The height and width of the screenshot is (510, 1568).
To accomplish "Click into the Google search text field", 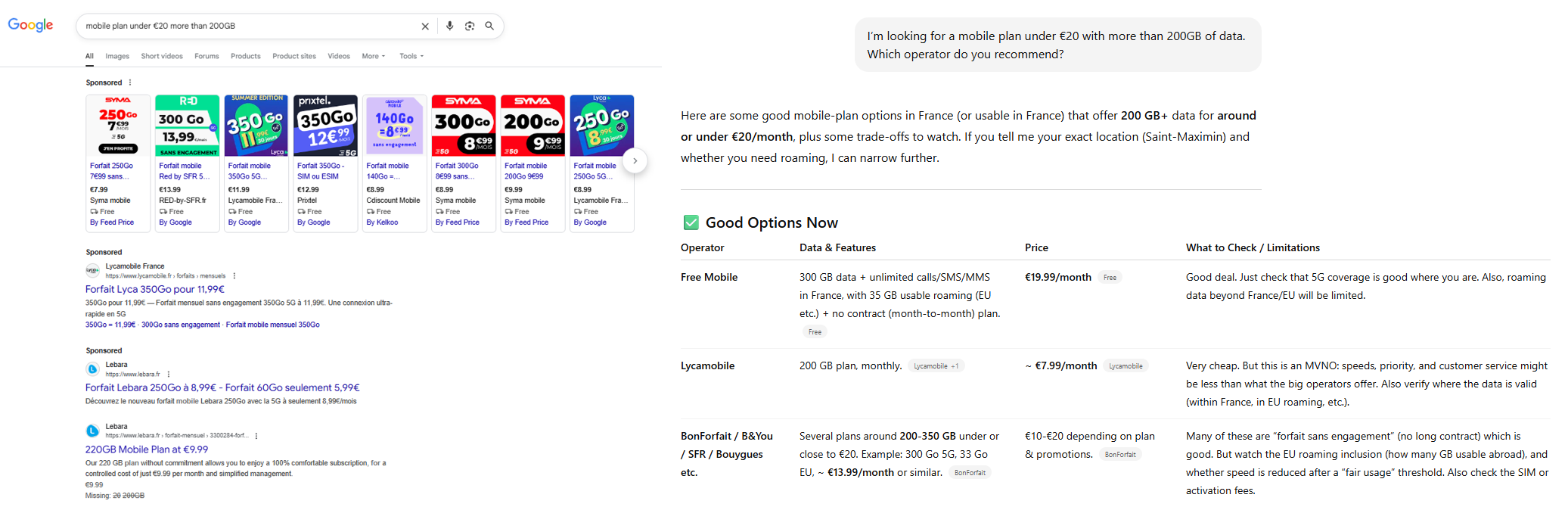I will click(x=250, y=26).
